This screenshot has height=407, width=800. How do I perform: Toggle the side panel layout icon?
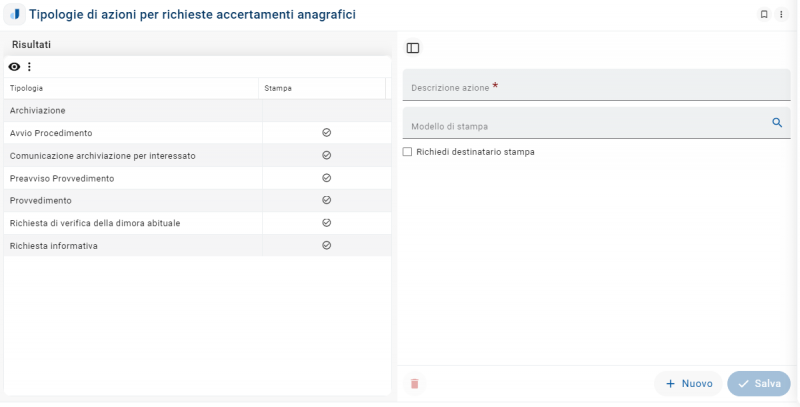413,48
